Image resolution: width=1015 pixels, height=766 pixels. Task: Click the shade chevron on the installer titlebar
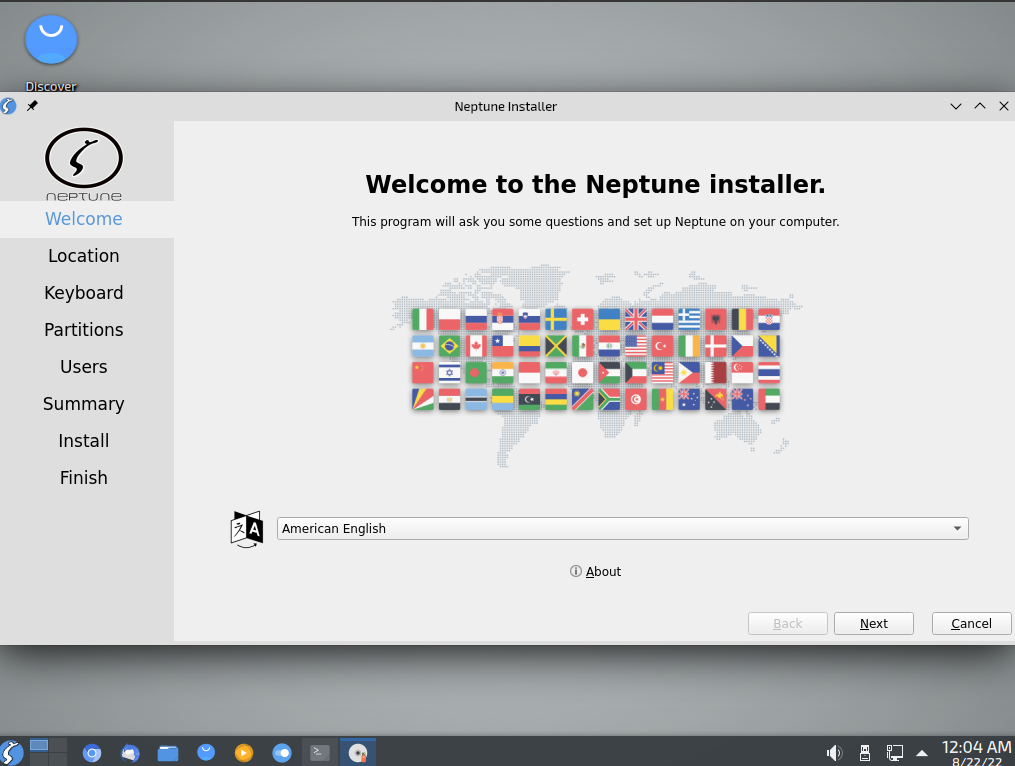(955, 106)
